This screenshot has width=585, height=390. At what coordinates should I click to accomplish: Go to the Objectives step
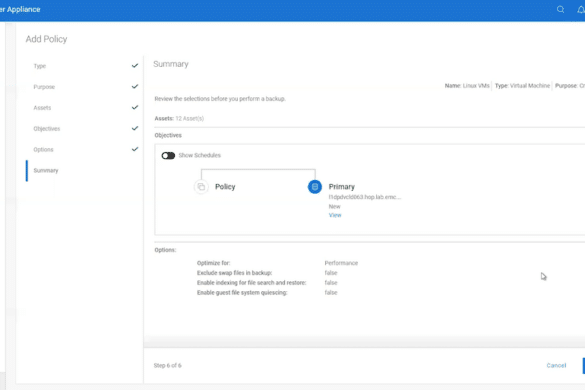click(47, 129)
